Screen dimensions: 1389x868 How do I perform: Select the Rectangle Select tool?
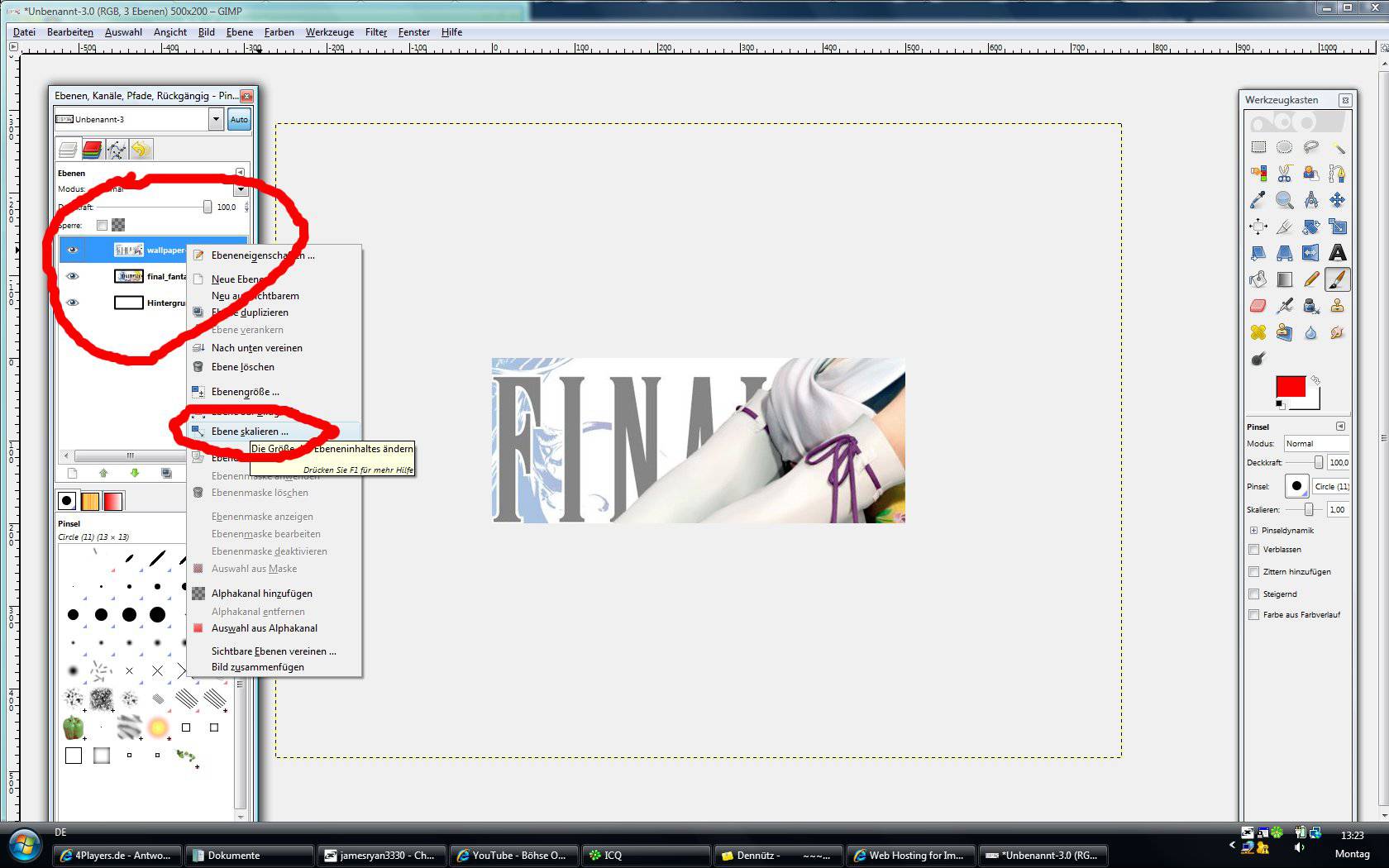click(x=1258, y=147)
